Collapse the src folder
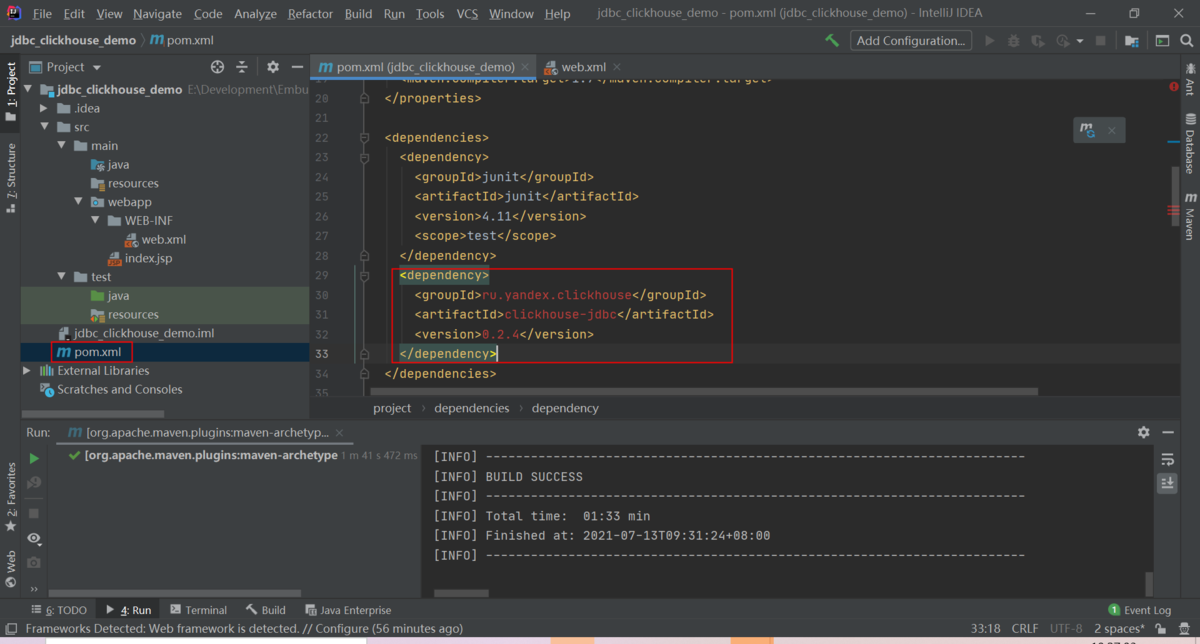Image resolution: width=1200 pixels, height=644 pixels. (44, 127)
